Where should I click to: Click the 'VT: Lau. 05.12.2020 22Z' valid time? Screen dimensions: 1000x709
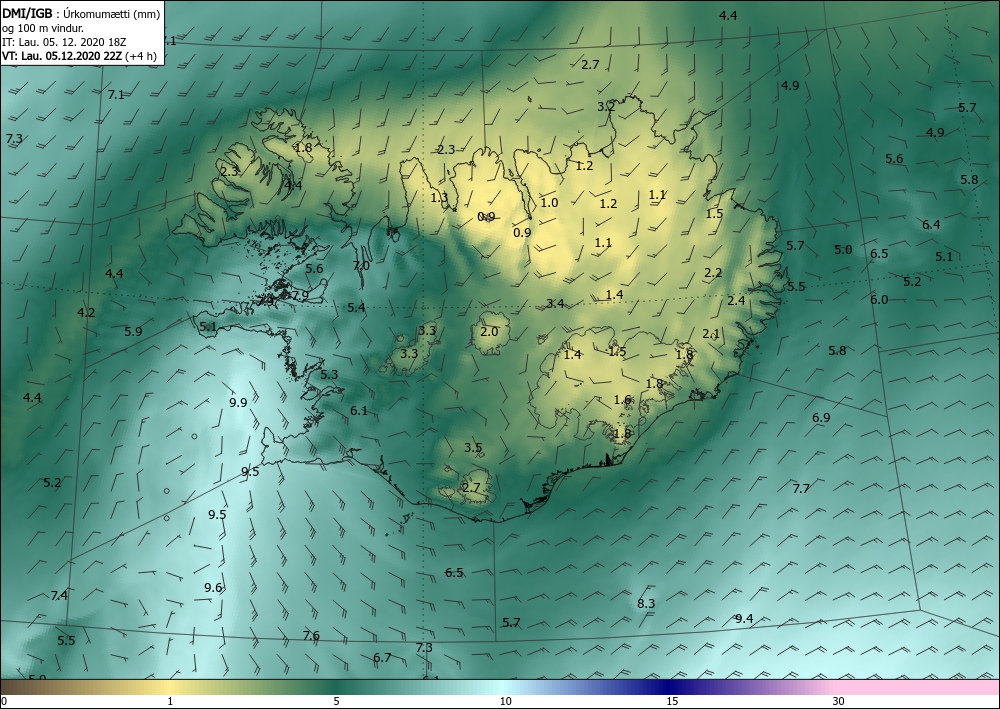click(62, 55)
